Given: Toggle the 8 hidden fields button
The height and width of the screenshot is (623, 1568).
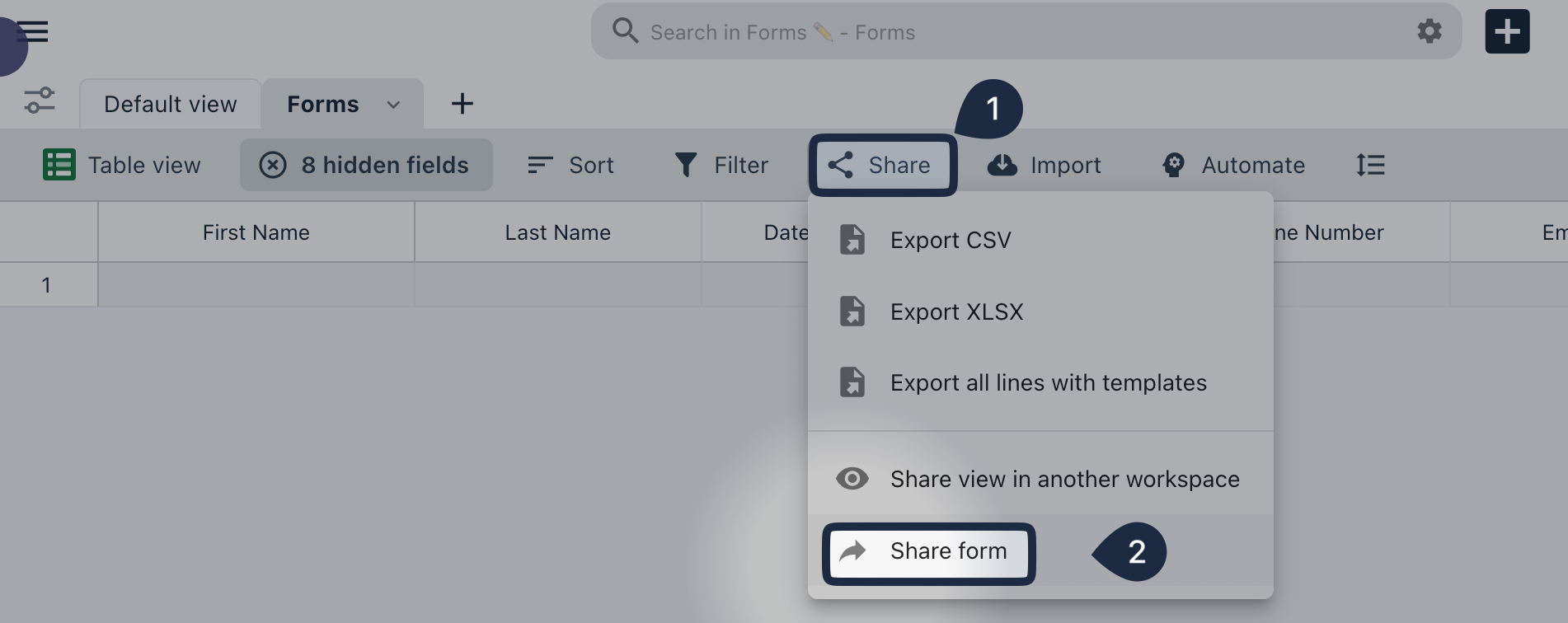Looking at the screenshot, I should pos(366,165).
